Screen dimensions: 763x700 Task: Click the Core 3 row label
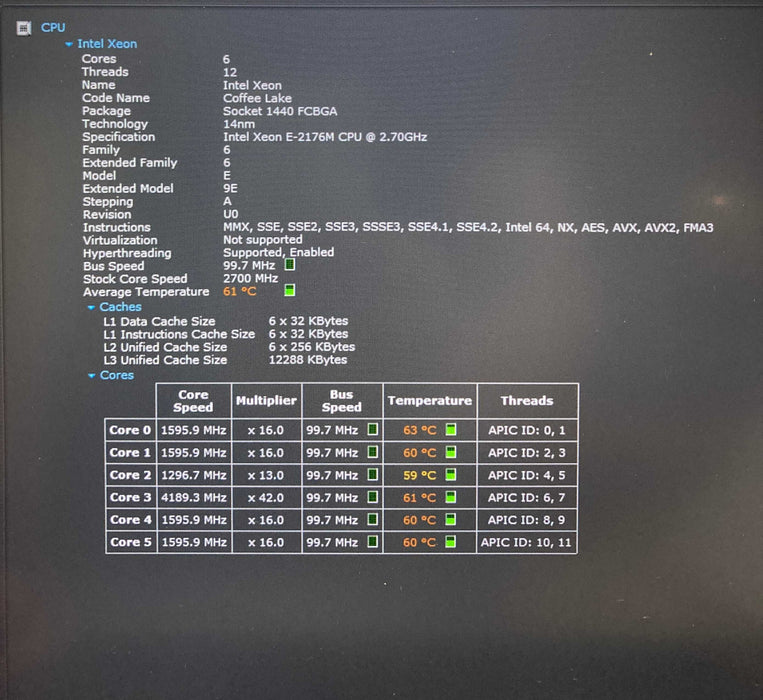point(130,497)
